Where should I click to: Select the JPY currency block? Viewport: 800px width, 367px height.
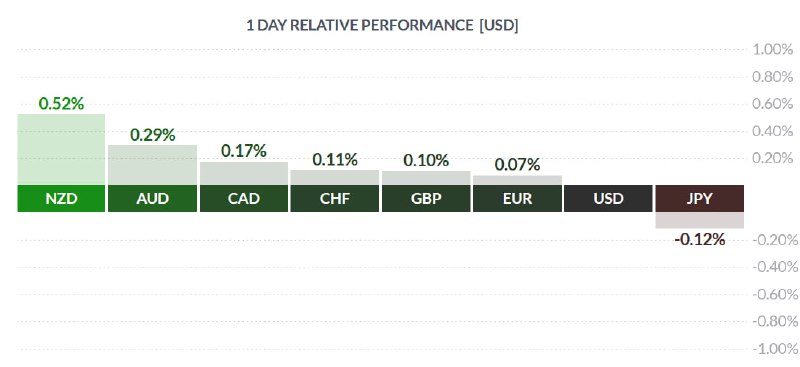point(699,199)
